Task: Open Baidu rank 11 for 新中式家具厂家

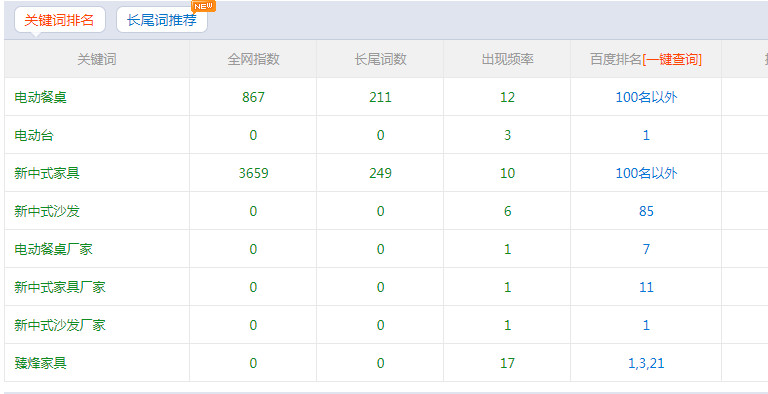Action: (x=647, y=287)
